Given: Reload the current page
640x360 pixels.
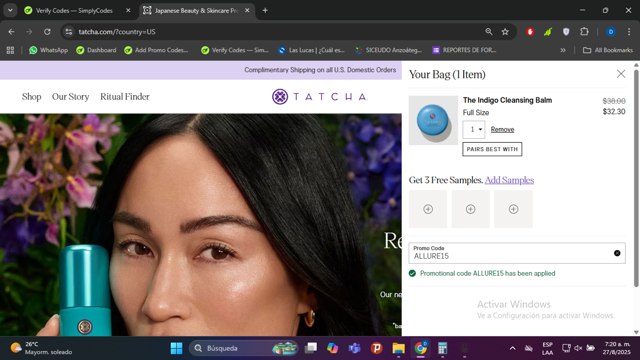Looking at the screenshot, I should [47, 31].
